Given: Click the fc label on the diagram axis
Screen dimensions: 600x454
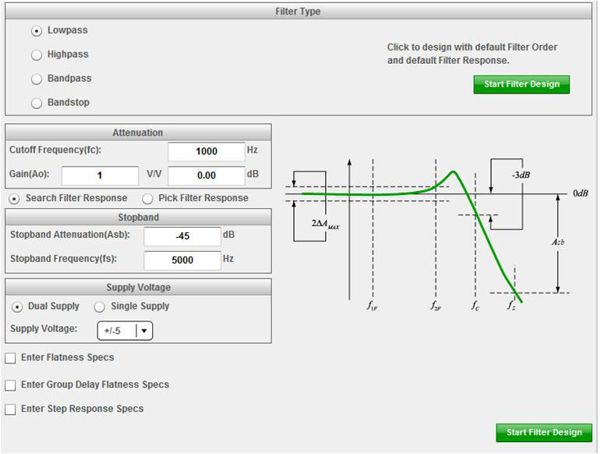Looking at the screenshot, I should point(475,305).
